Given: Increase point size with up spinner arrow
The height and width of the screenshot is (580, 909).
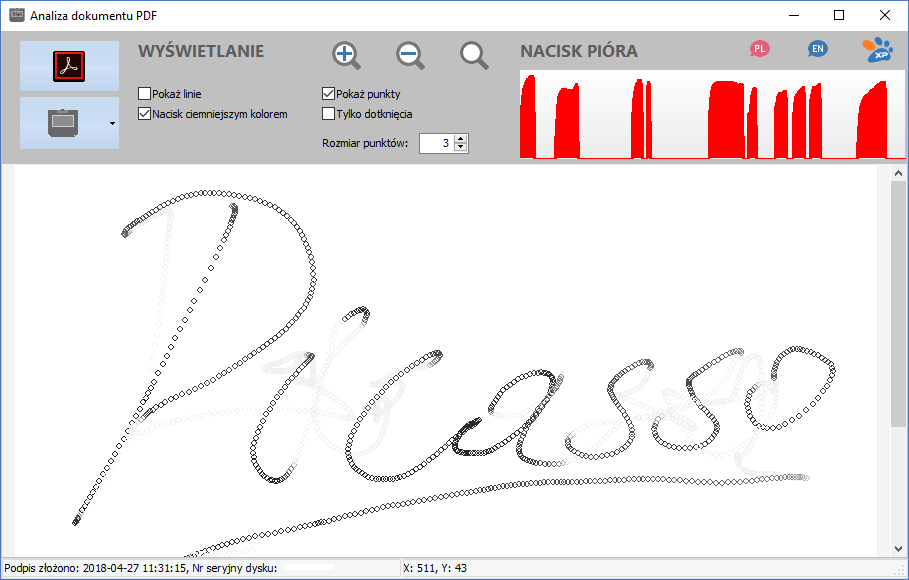Looking at the screenshot, I should [x=460, y=139].
